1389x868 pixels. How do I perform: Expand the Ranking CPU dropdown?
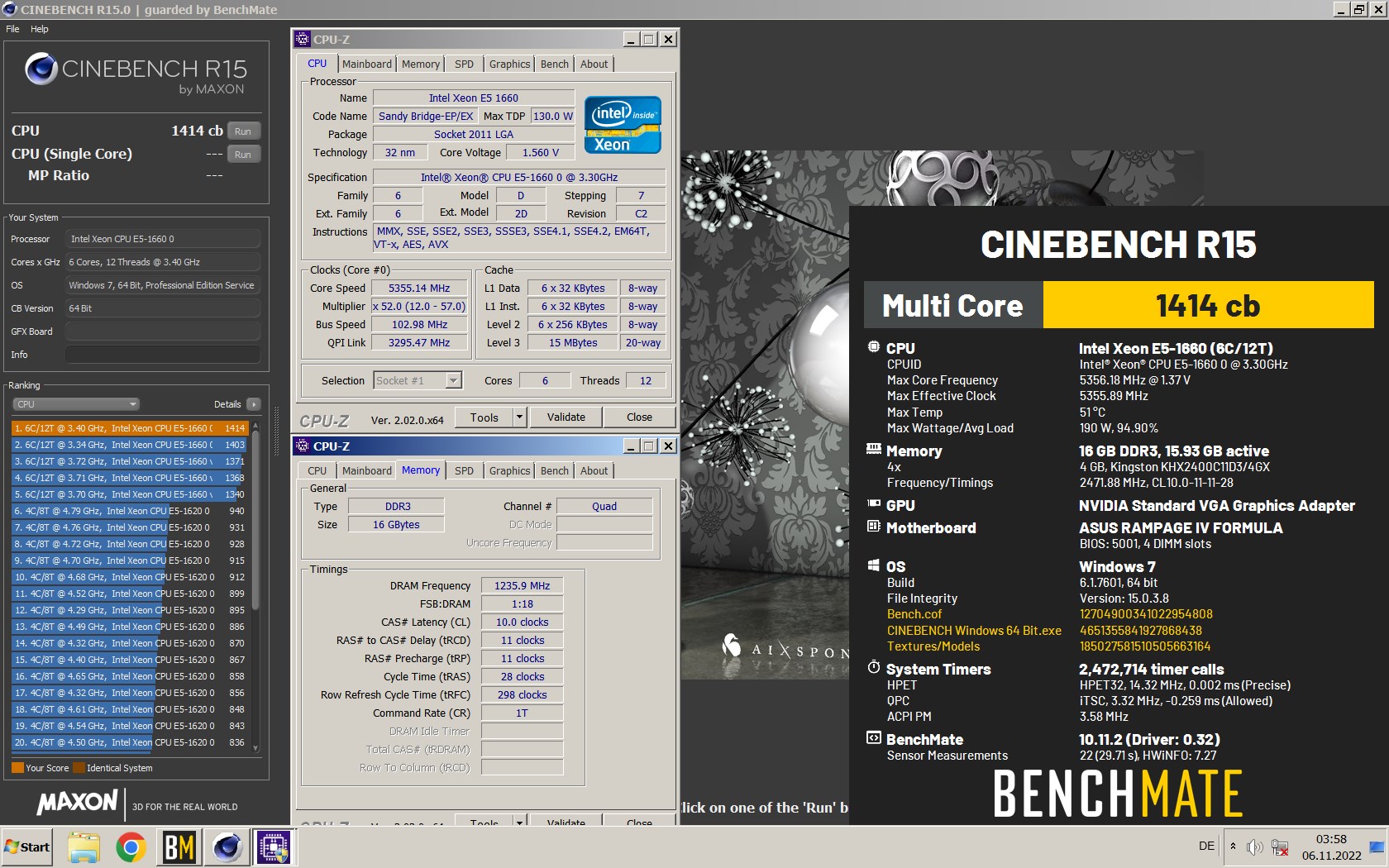point(75,404)
